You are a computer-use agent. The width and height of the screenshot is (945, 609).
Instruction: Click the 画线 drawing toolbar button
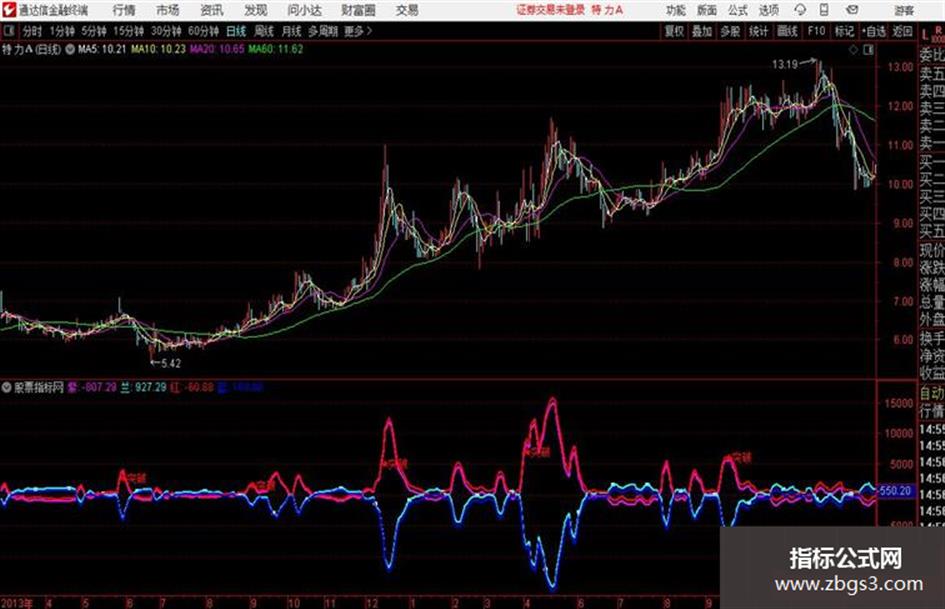pyautogui.click(x=787, y=31)
